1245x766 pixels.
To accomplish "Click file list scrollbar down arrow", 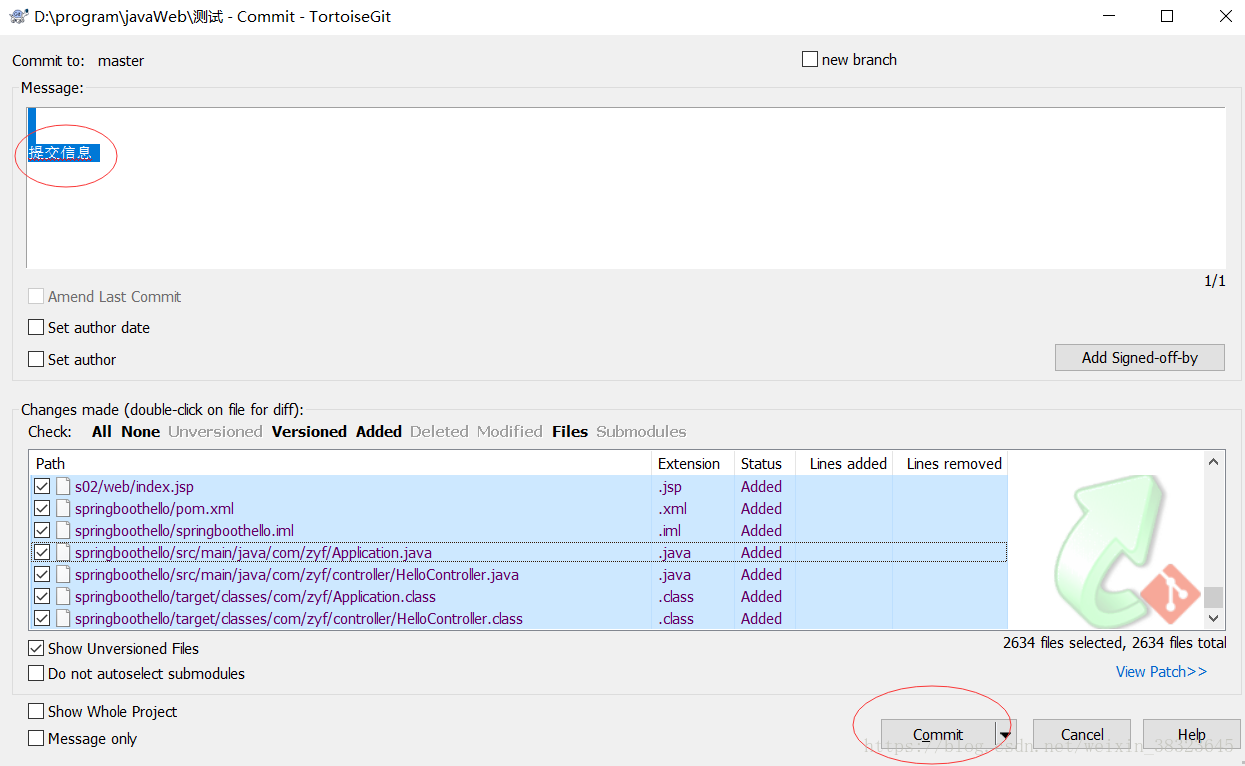I will [1214, 619].
